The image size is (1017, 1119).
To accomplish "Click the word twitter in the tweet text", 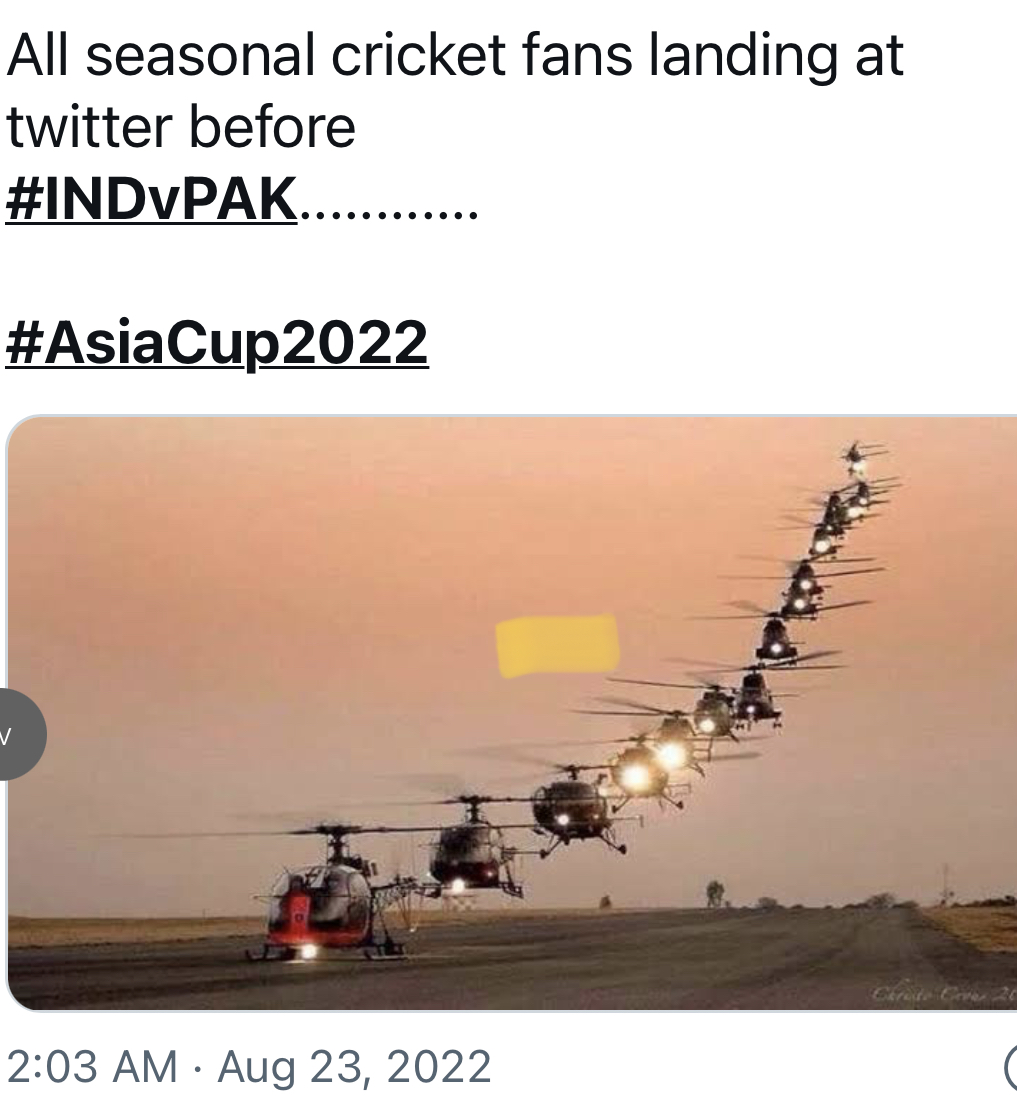I will [89, 127].
